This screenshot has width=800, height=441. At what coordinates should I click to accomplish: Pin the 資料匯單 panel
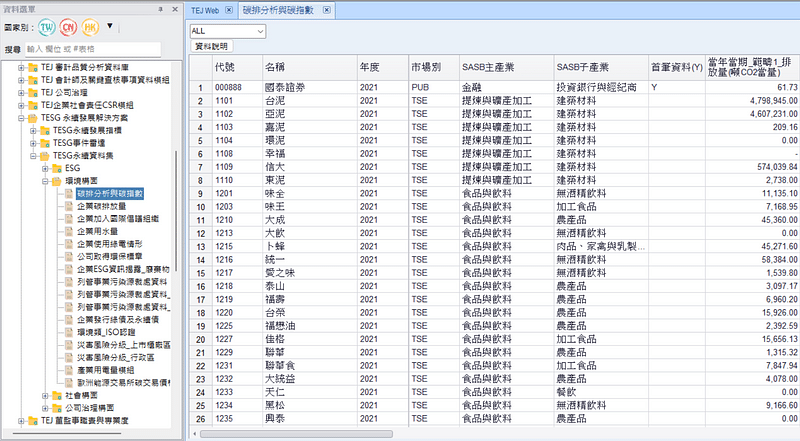pyautogui.click(x=163, y=8)
